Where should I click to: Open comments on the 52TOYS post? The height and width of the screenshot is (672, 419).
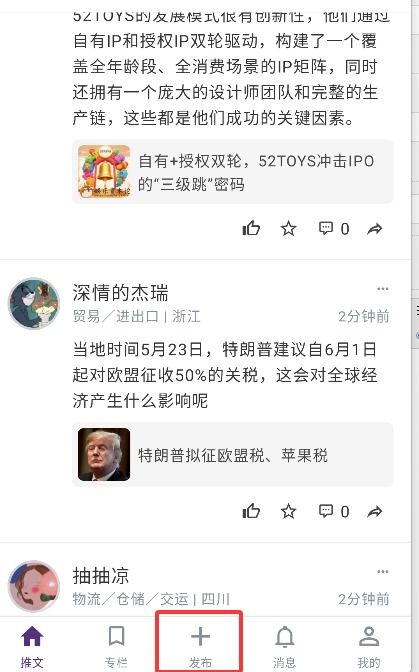point(334,228)
